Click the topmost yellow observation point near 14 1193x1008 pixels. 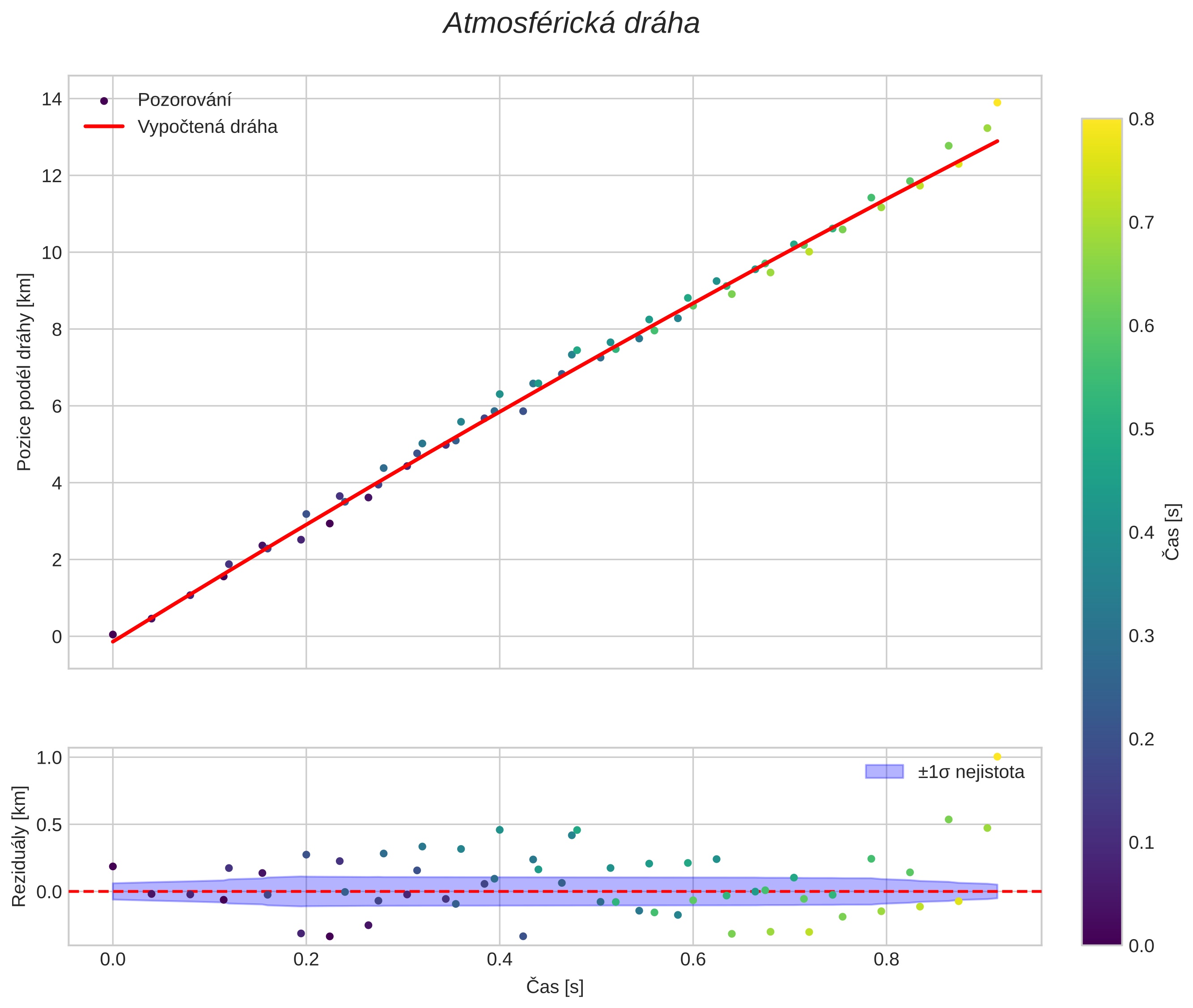point(997,103)
